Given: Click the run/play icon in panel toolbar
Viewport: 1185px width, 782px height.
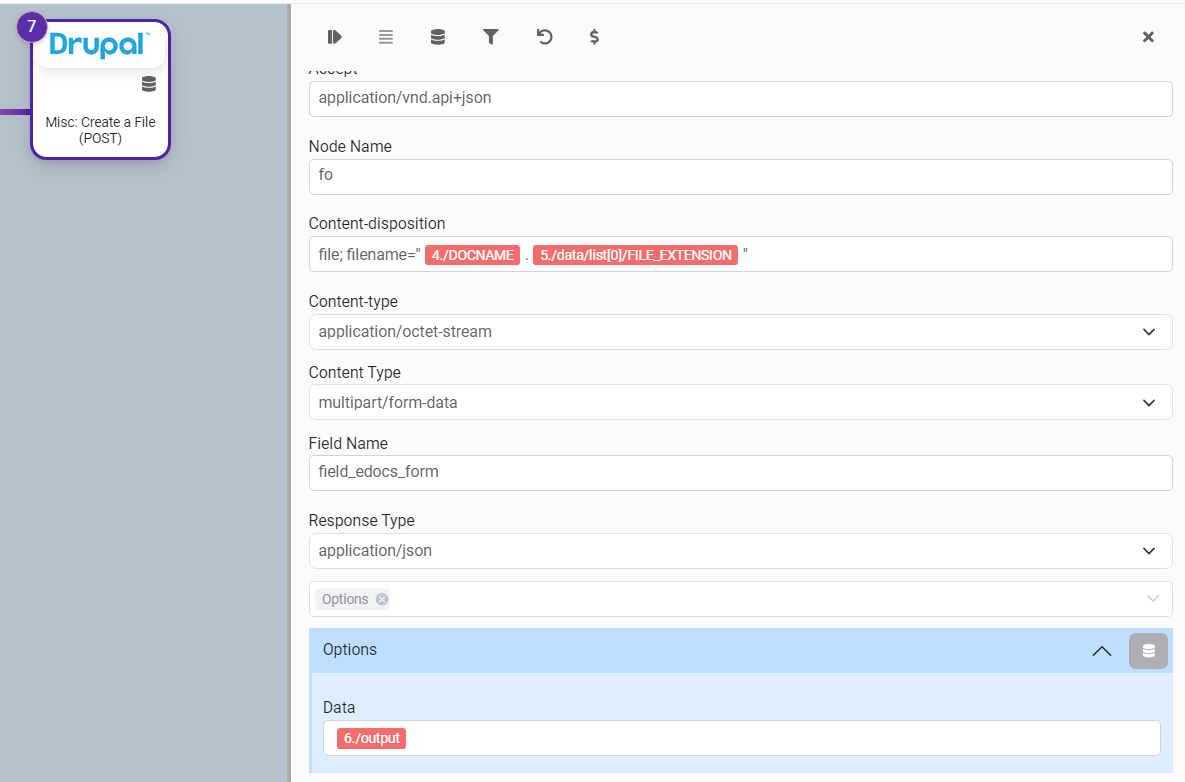Looking at the screenshot, I should coord(334,37).
